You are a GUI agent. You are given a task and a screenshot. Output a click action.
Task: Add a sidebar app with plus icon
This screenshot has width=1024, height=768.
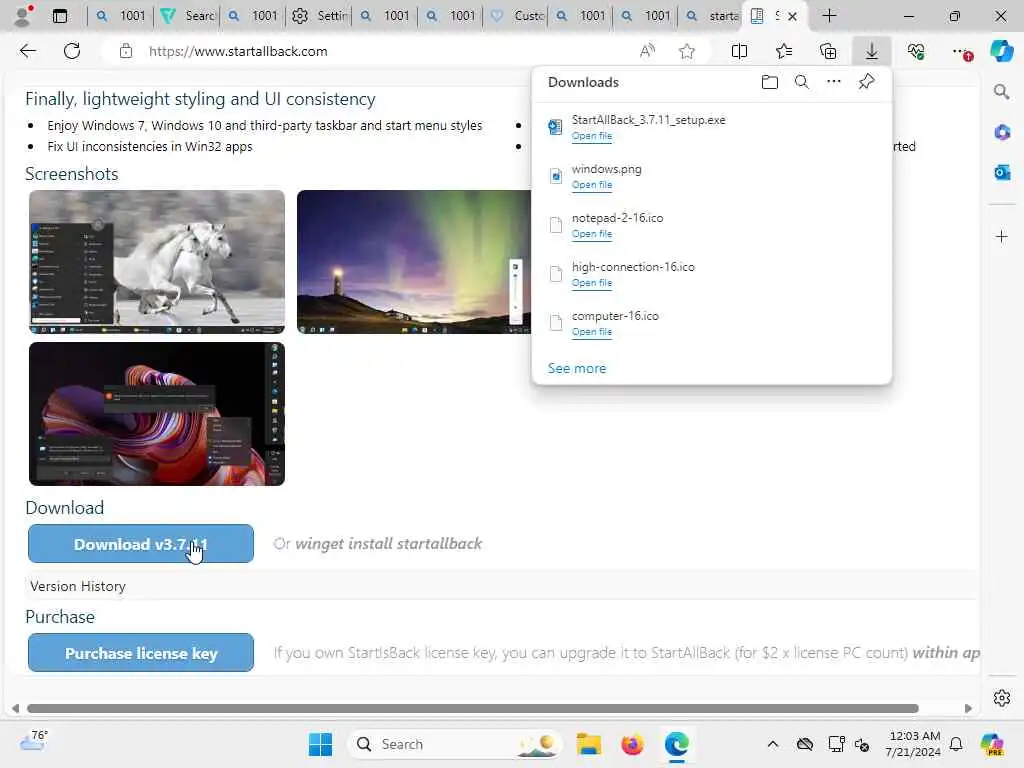coord(1002,236)
